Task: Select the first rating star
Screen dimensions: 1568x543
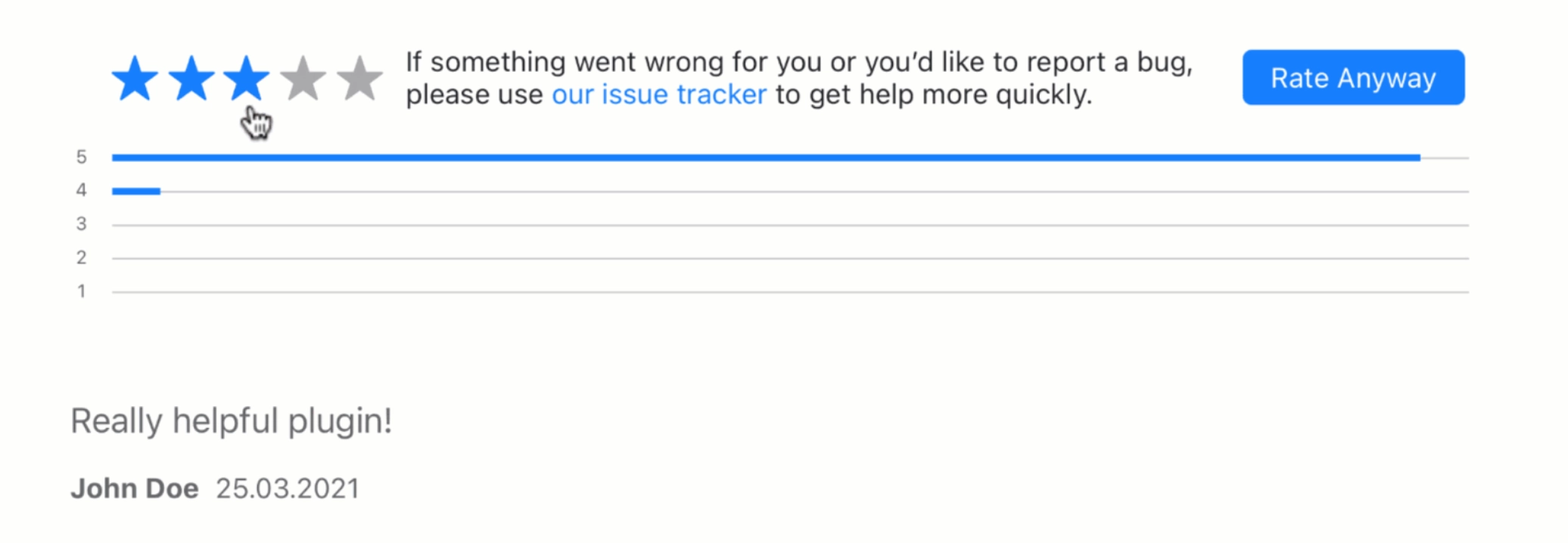Action: tap(135, 78)
